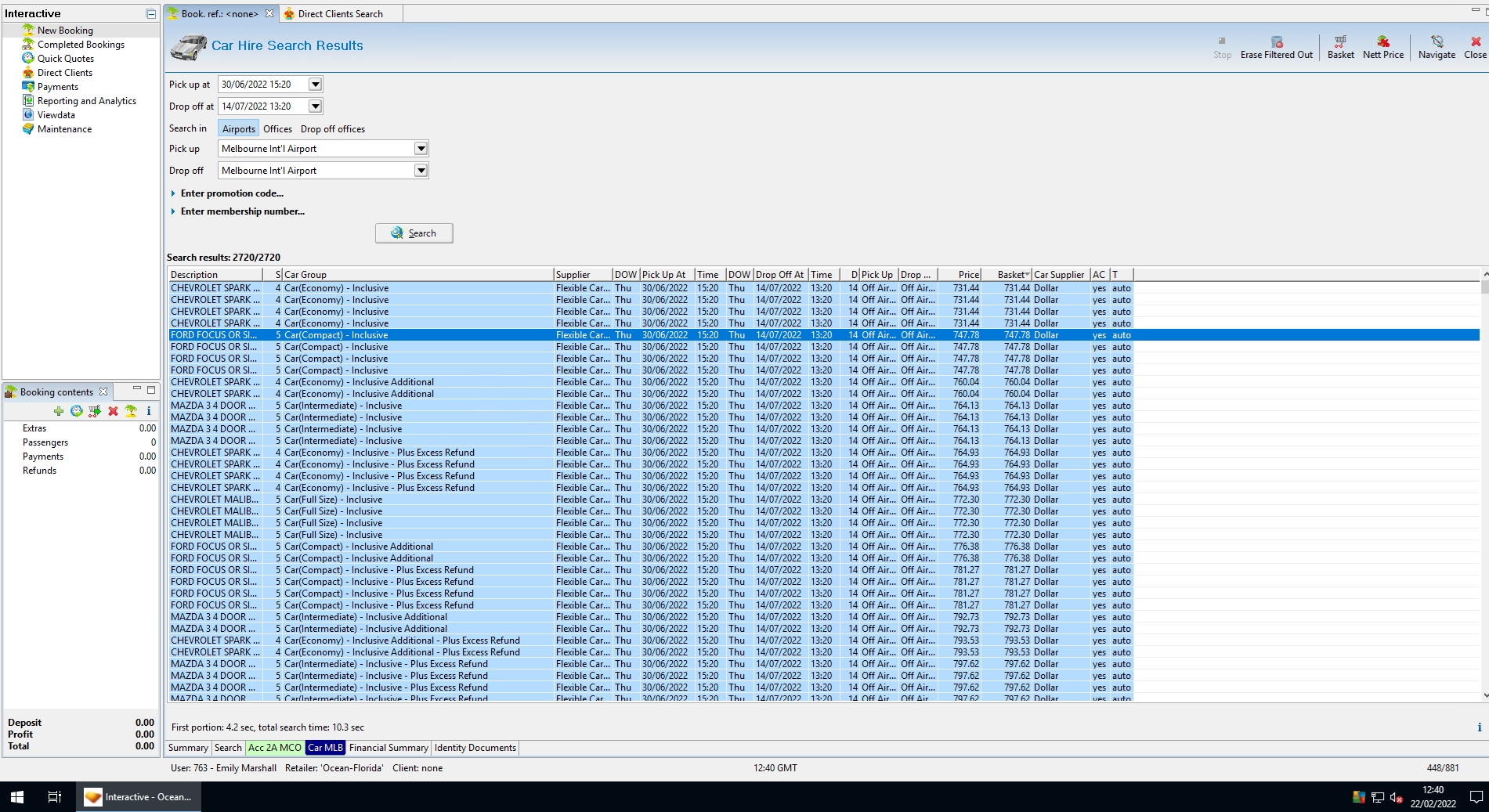Sort results by Supplier column
Image resolution: width=1489 pixels, height=812 pixels.
tap(583, 275)
